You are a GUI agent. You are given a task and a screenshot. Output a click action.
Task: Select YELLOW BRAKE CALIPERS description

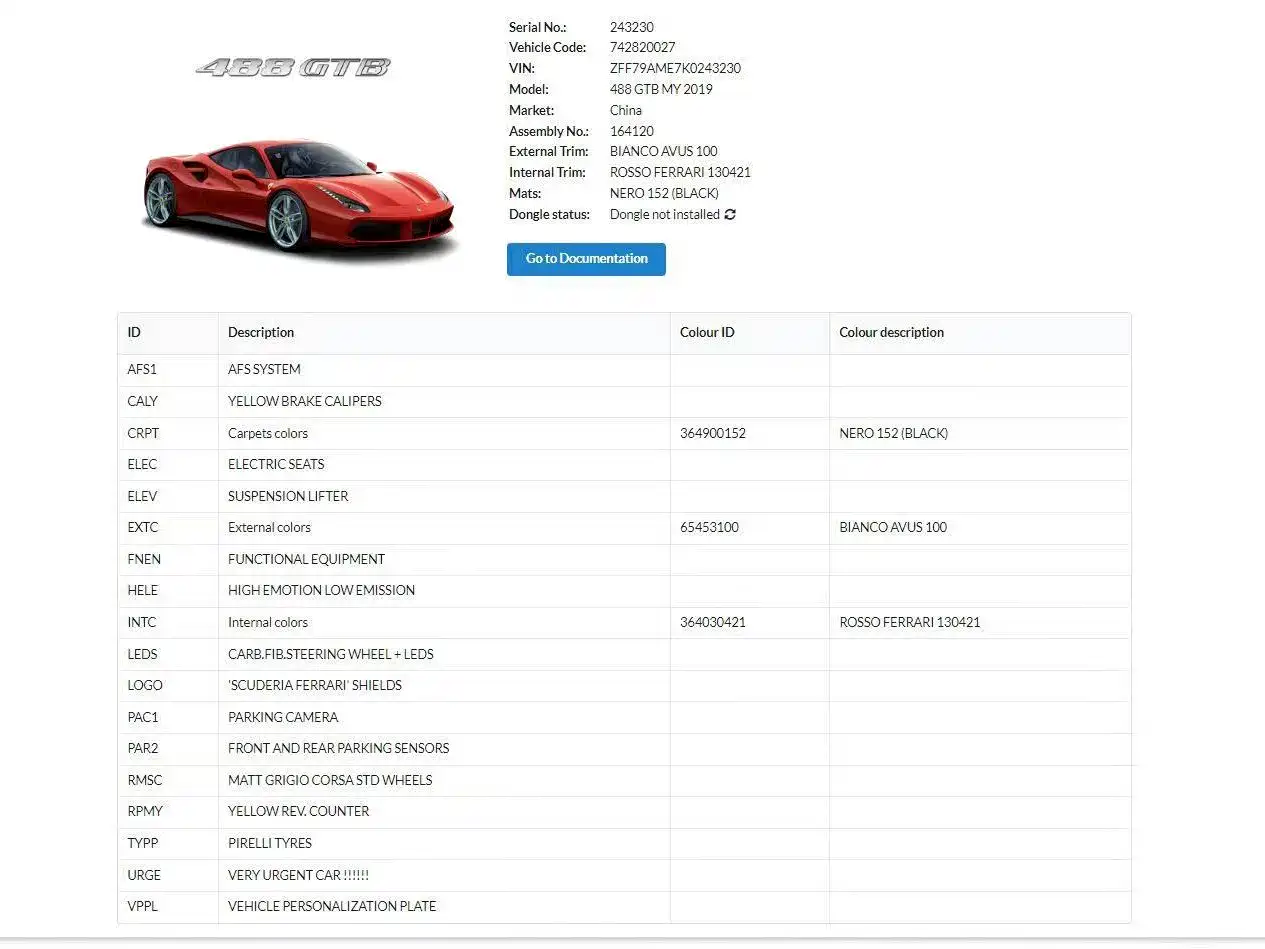(305, 402)
